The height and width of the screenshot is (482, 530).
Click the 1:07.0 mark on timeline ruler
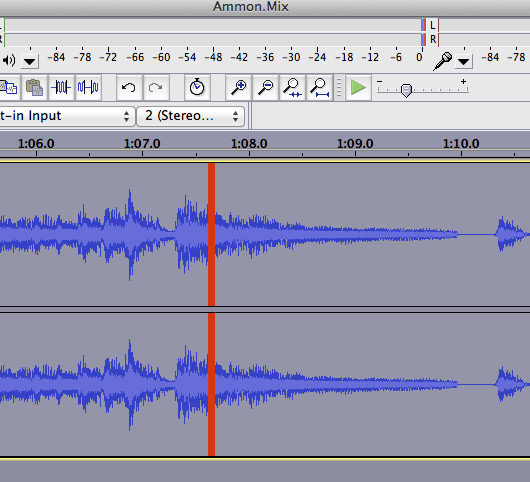pyautogui.click(x=142, y=144)
